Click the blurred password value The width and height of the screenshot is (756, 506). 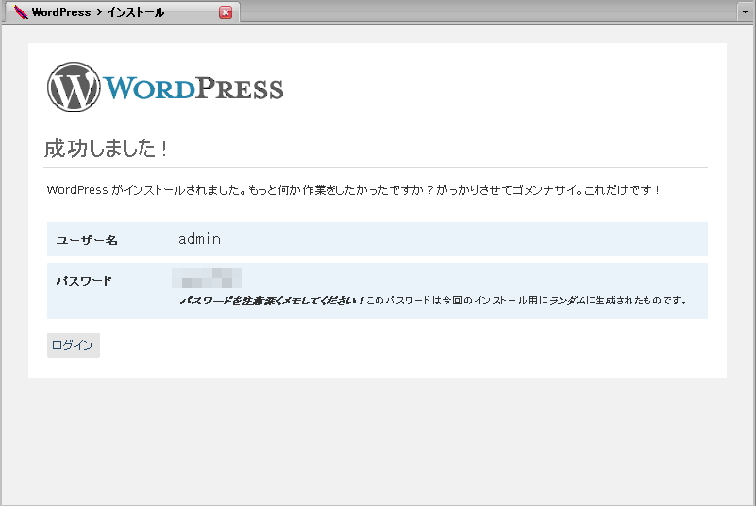207,278
